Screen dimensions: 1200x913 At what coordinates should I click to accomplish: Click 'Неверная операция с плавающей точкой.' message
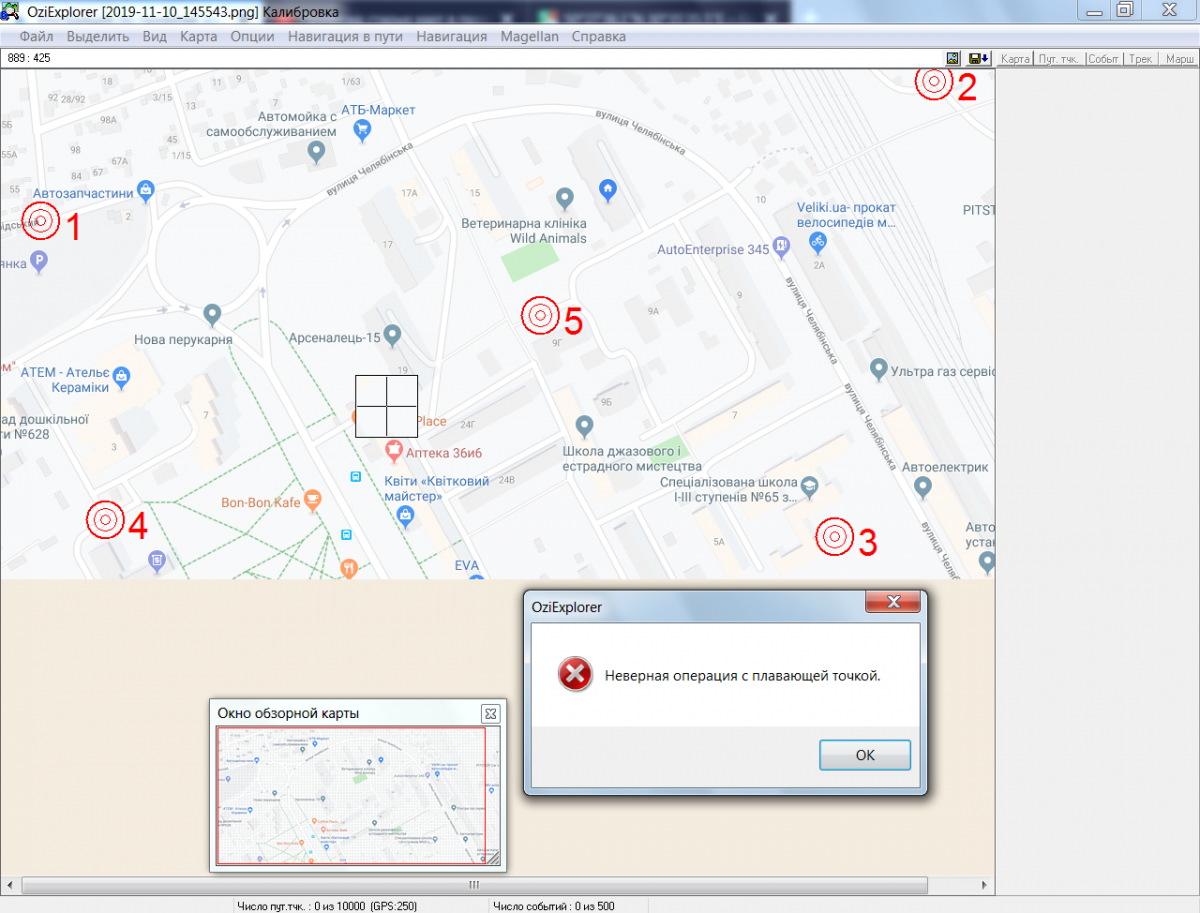743,676
